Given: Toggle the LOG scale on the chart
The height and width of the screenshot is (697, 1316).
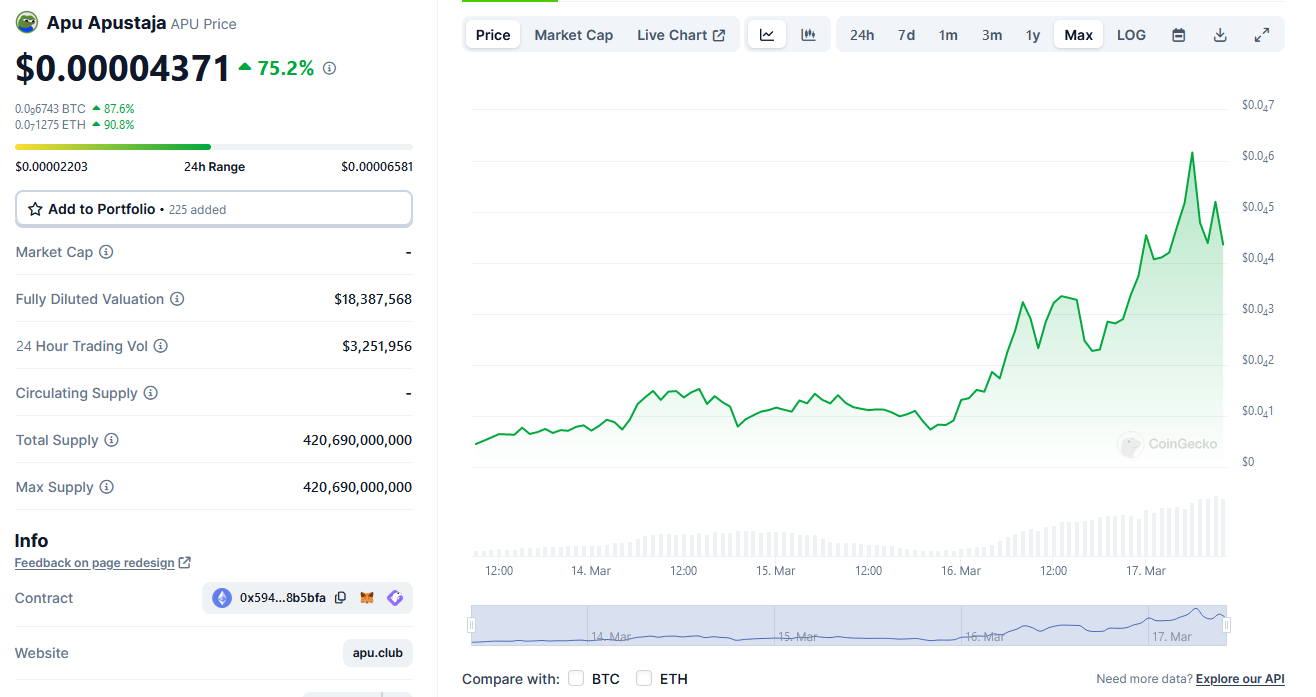Looking at the screenshot, I should (1131, 35).
